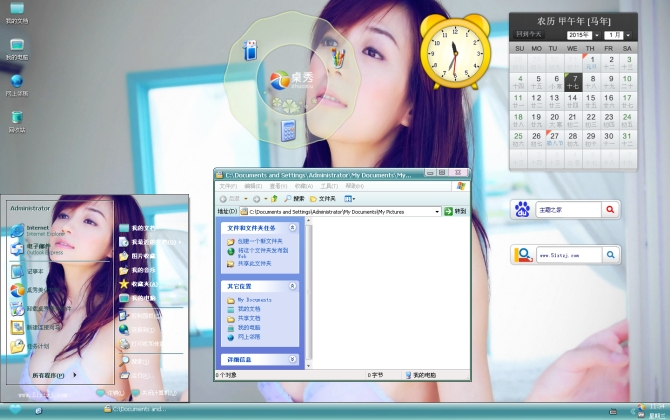Open the 查看(V) menu in Explorer

point(278,186)
